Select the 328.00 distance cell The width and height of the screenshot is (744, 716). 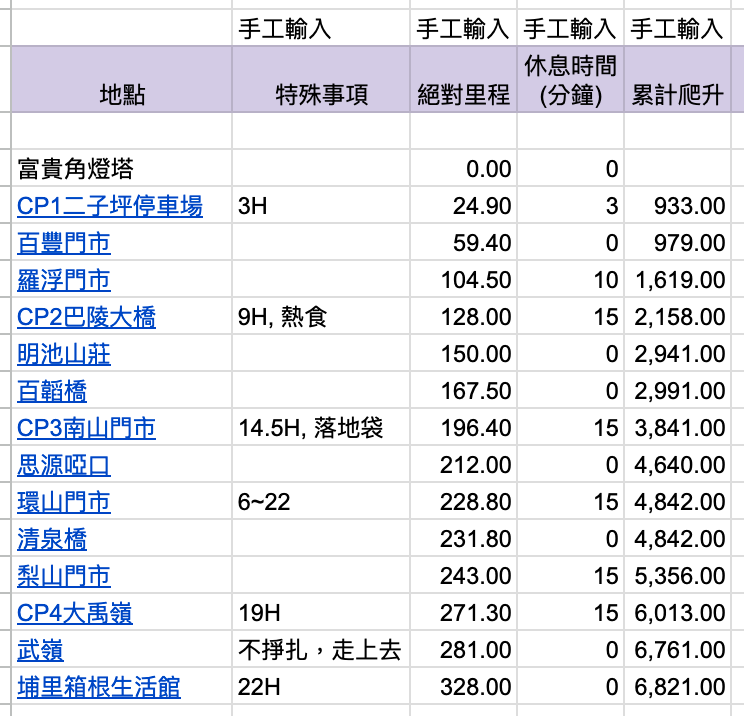point(464,686)
